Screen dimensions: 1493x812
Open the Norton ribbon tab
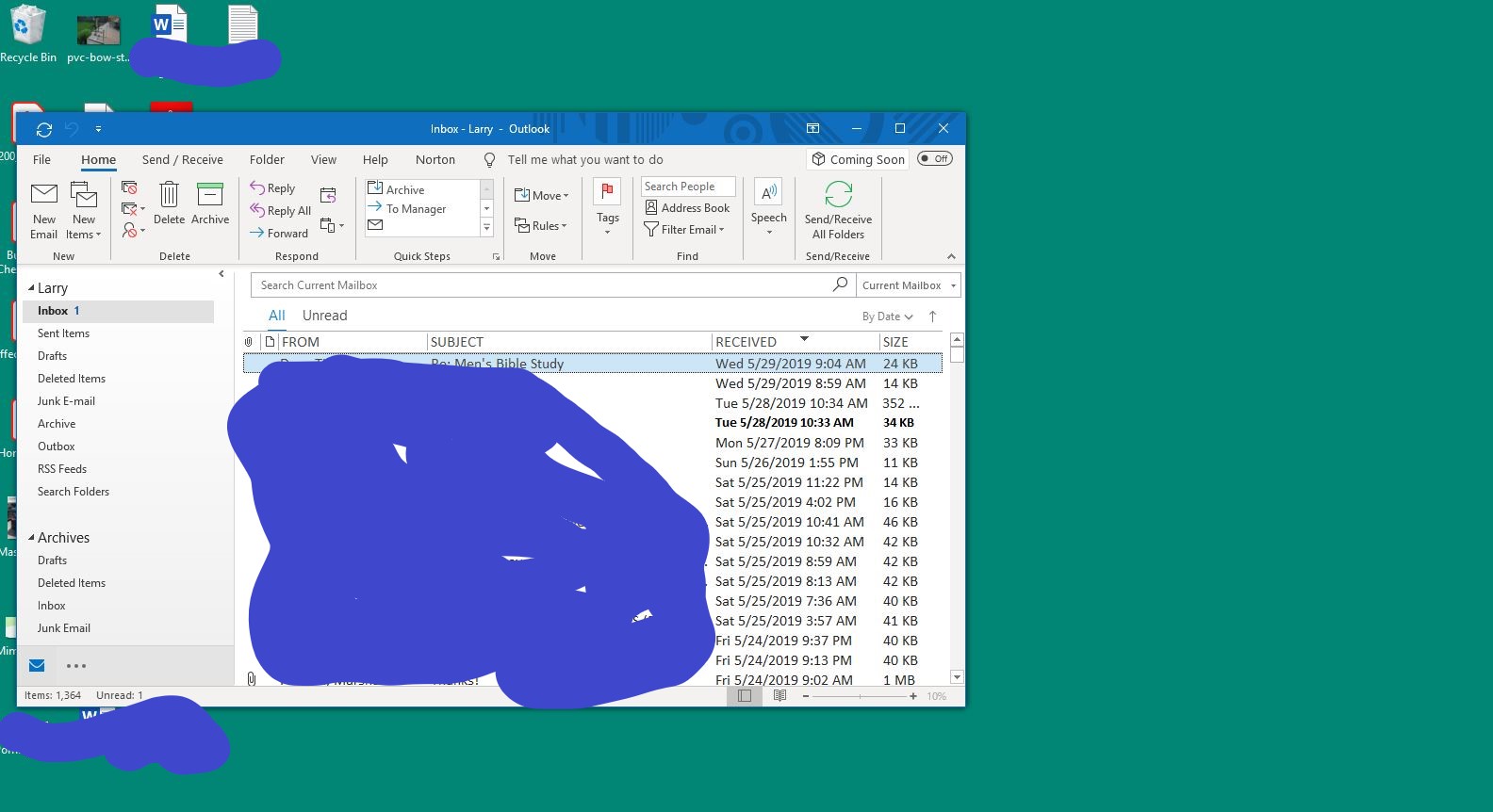coord(435,159)
